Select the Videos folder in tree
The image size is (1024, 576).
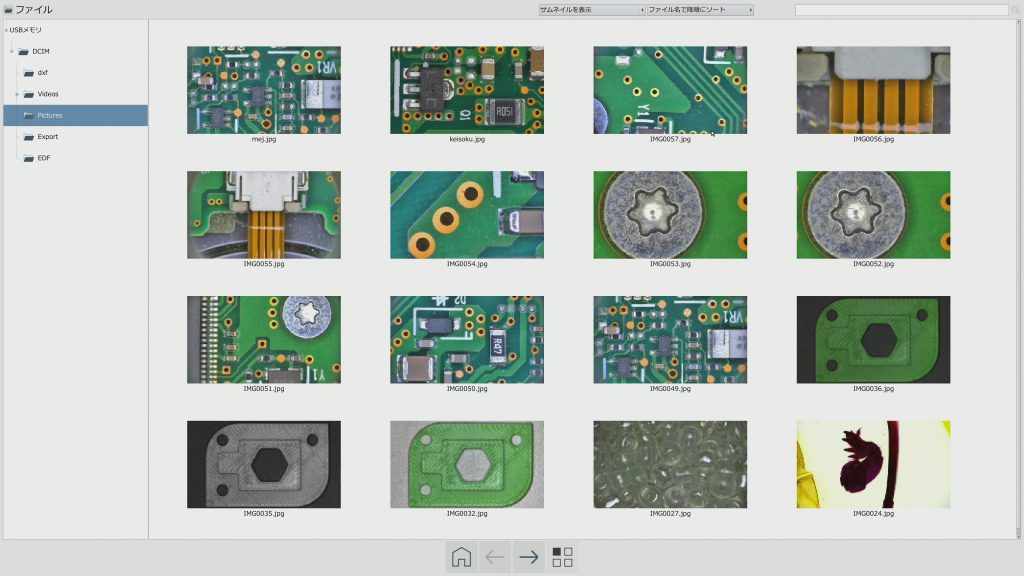pyautogui.click(x=48, y=94)
